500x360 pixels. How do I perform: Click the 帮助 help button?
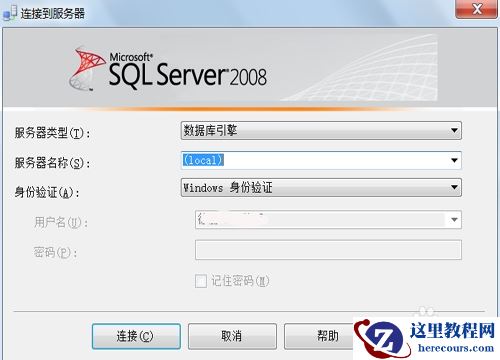319,336
